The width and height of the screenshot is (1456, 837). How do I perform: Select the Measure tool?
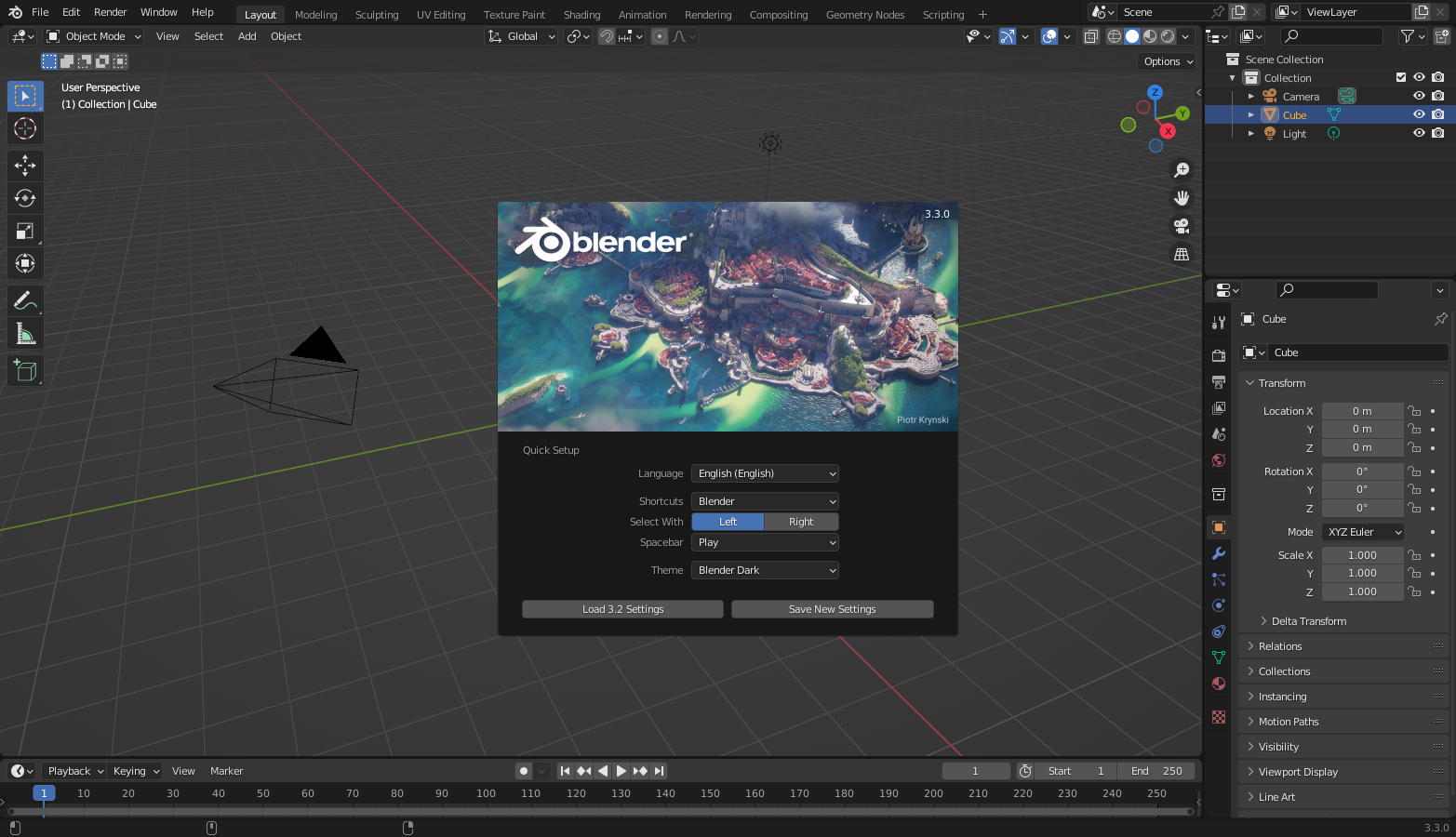[25, 332]
